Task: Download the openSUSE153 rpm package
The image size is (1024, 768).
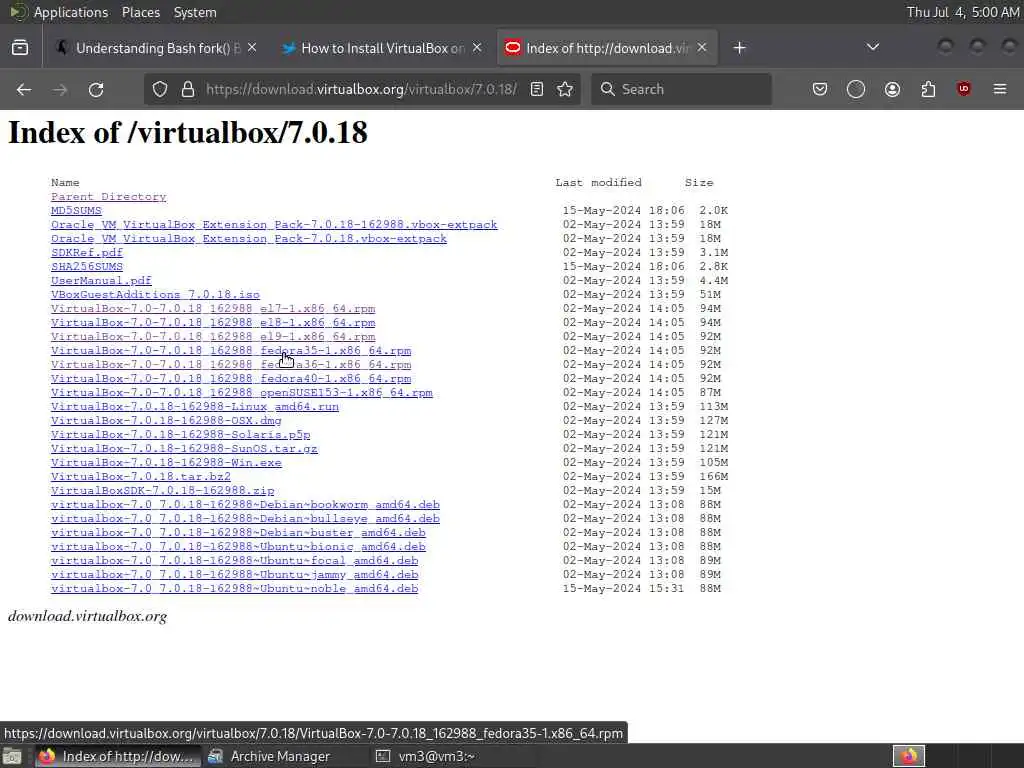Action: (242, 393)
